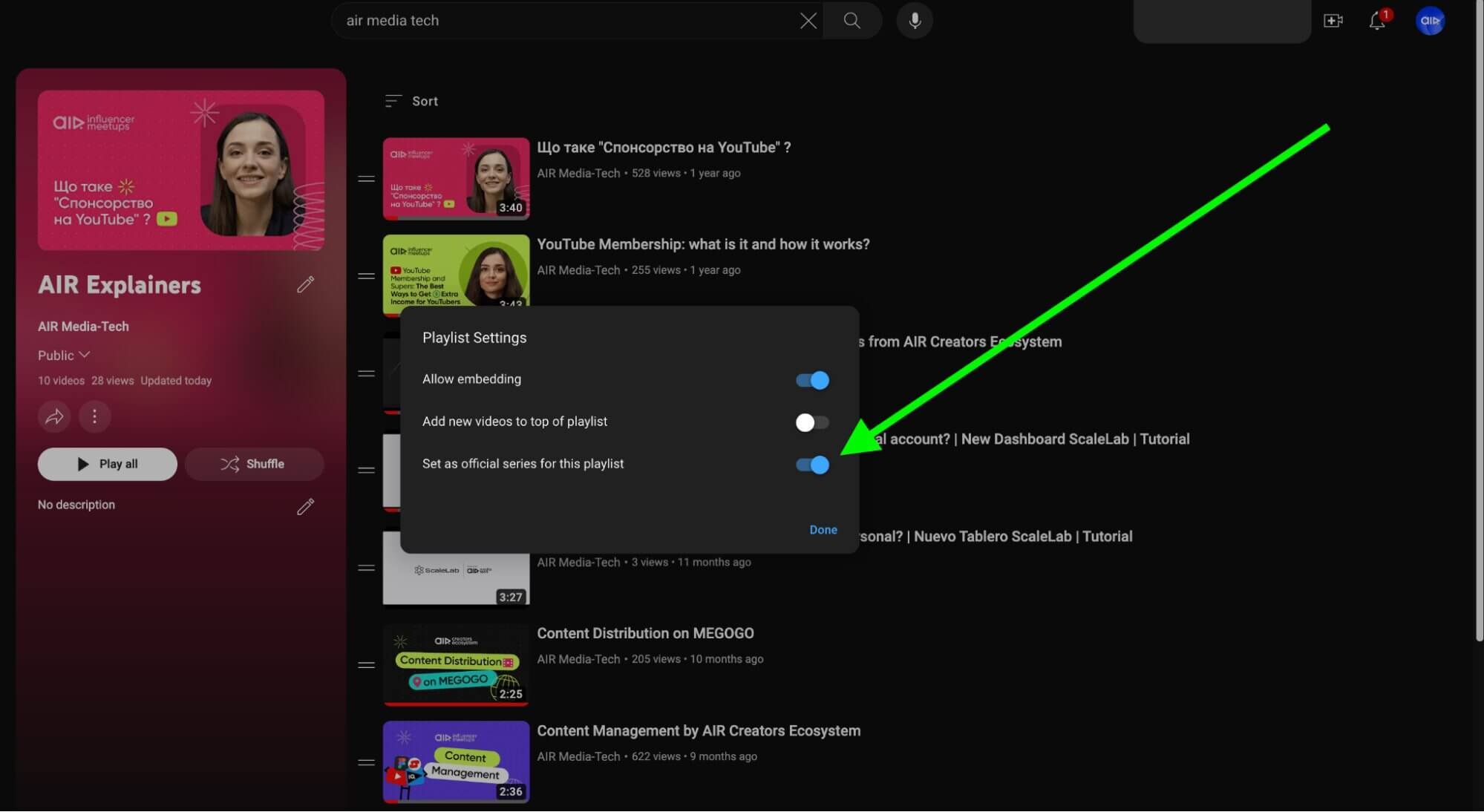Open the AIR channel avatar menu
The image size is (1484, 812).
point(1430,21)
